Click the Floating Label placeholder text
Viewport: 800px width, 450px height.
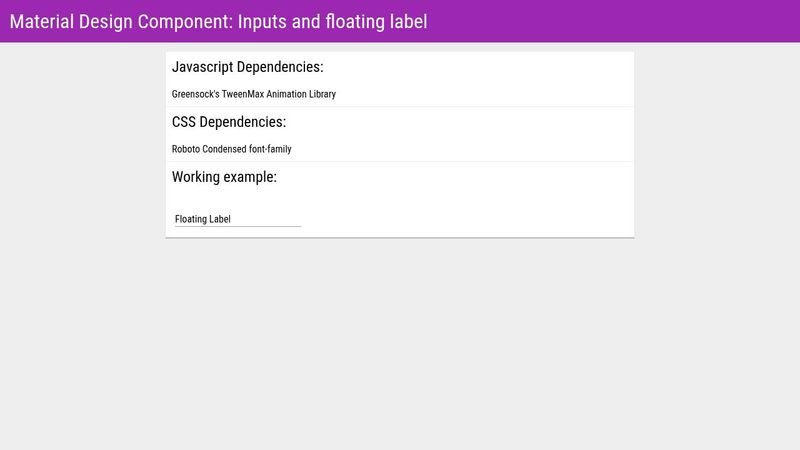tap(203, 219)
